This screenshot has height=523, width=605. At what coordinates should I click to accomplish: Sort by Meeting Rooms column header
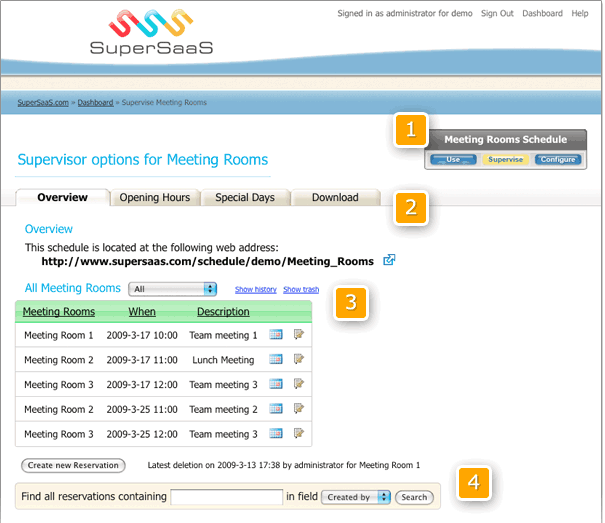point(59,311)
